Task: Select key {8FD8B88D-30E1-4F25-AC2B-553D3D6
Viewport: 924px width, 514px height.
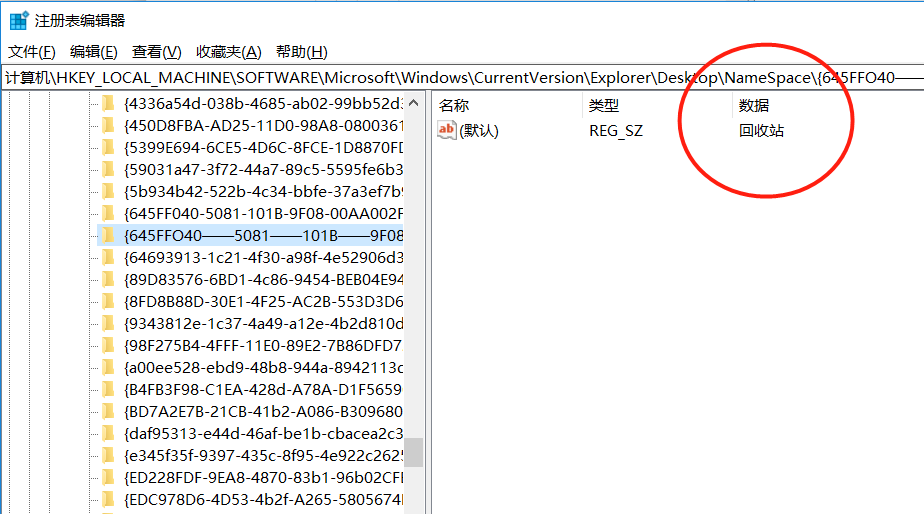Action: [x=263, y=302]
